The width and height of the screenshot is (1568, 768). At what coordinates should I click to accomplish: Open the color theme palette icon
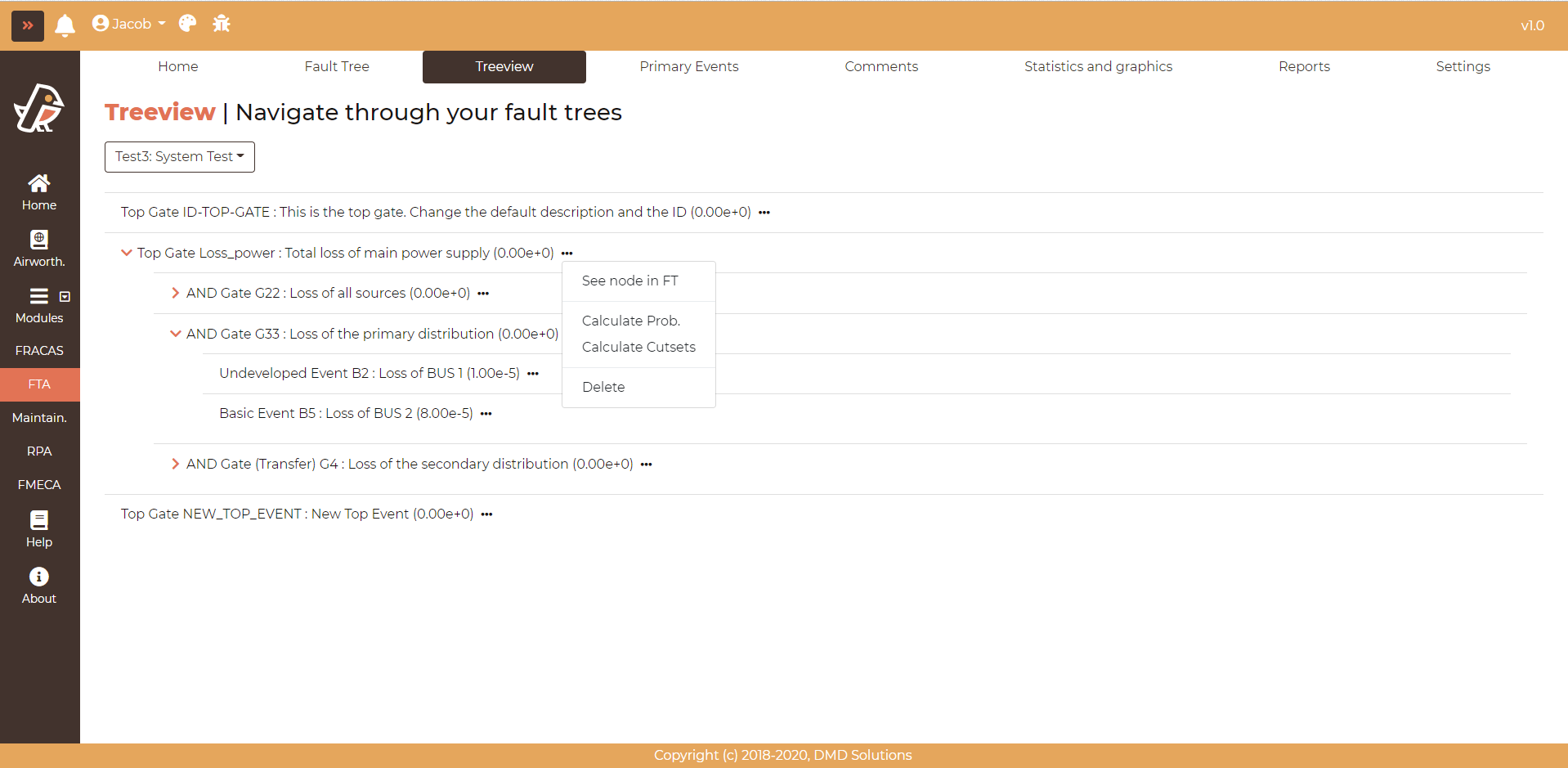coord(187,24)
